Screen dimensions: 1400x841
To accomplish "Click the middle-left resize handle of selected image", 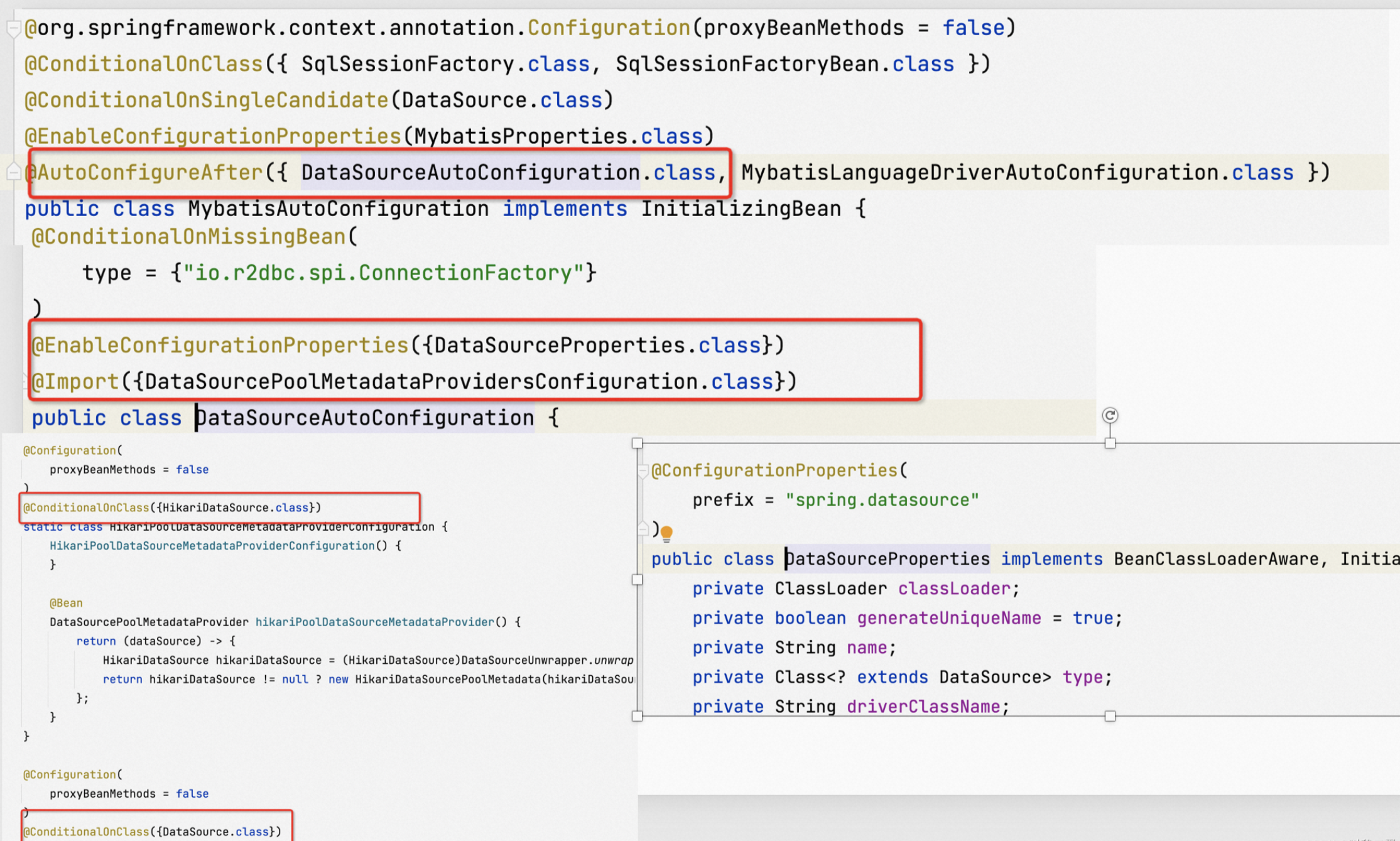I will pyautogui.click(x=637, y=579).
